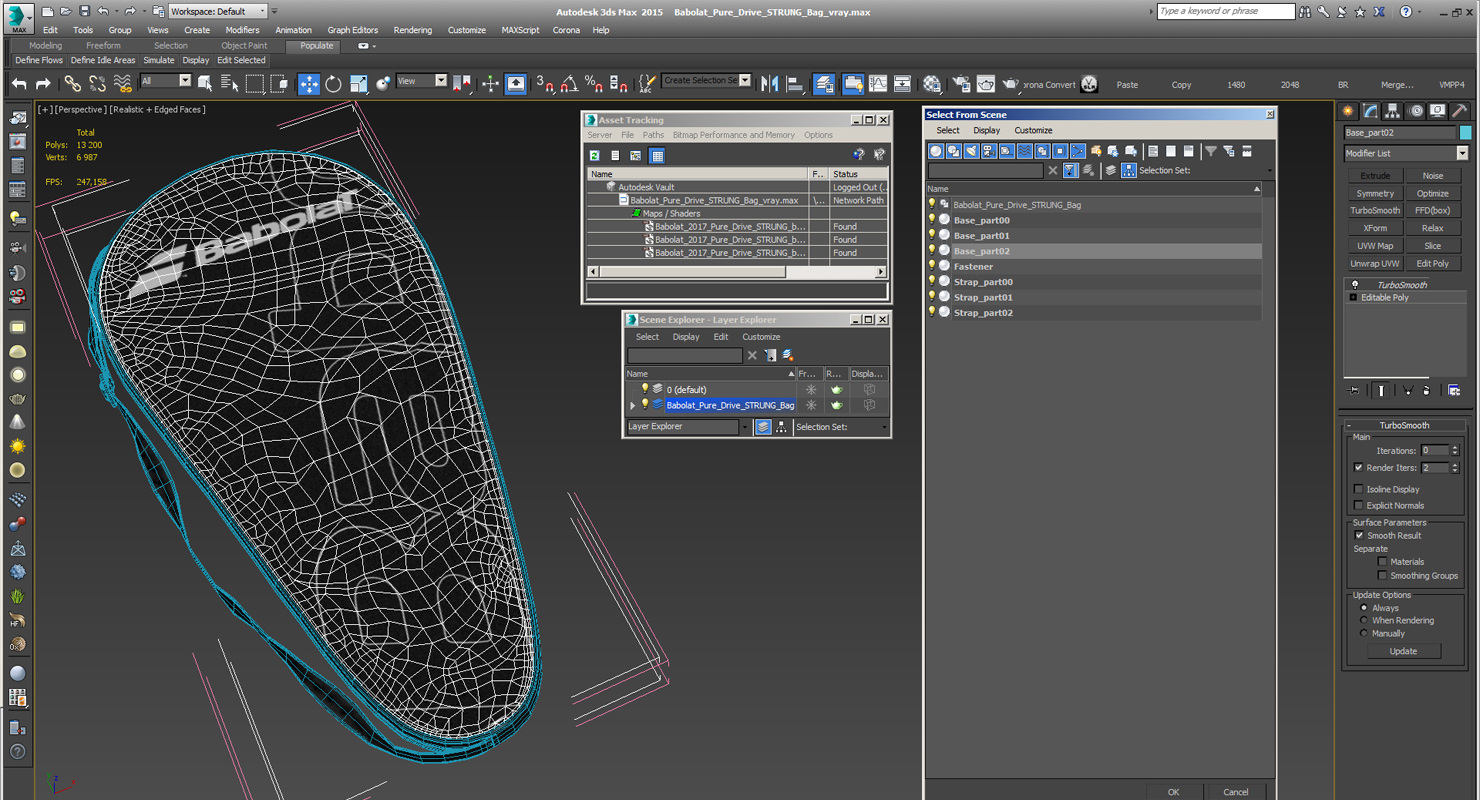This screenshot has height=800, width=1480.
Task: Toggle Display Cameras filter in Select From Scene
Action: [x=989, y=151]
